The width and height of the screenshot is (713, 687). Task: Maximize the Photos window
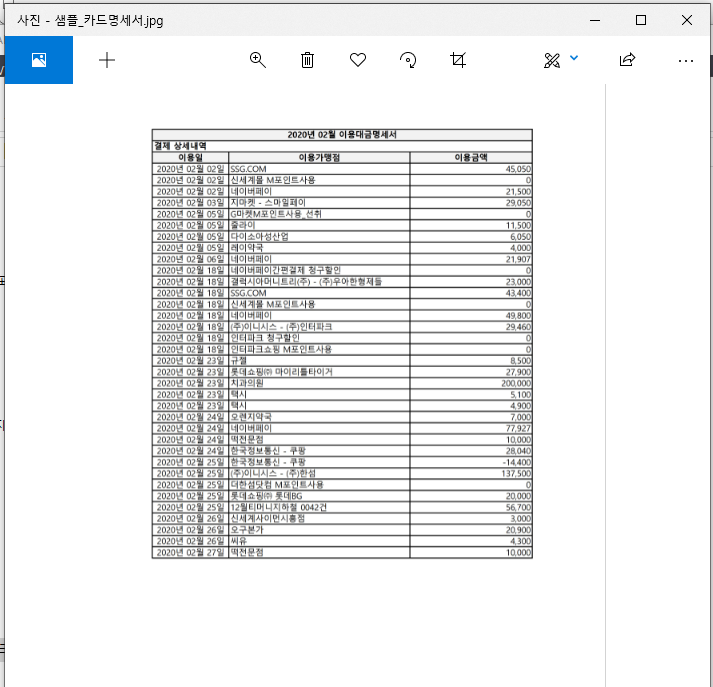click(x=641, y=20)
